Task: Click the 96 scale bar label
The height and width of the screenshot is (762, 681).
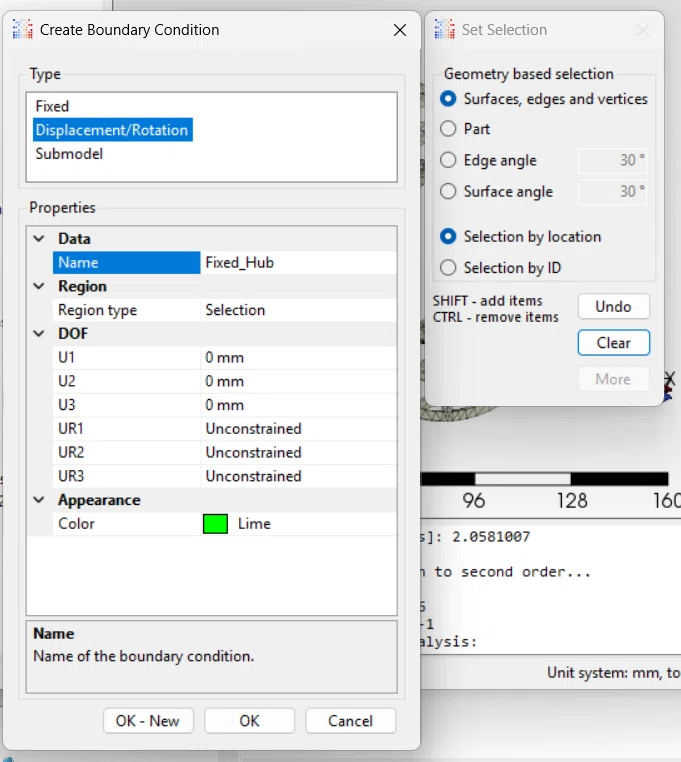Action: pyautogui.click(x=474, y=501)
